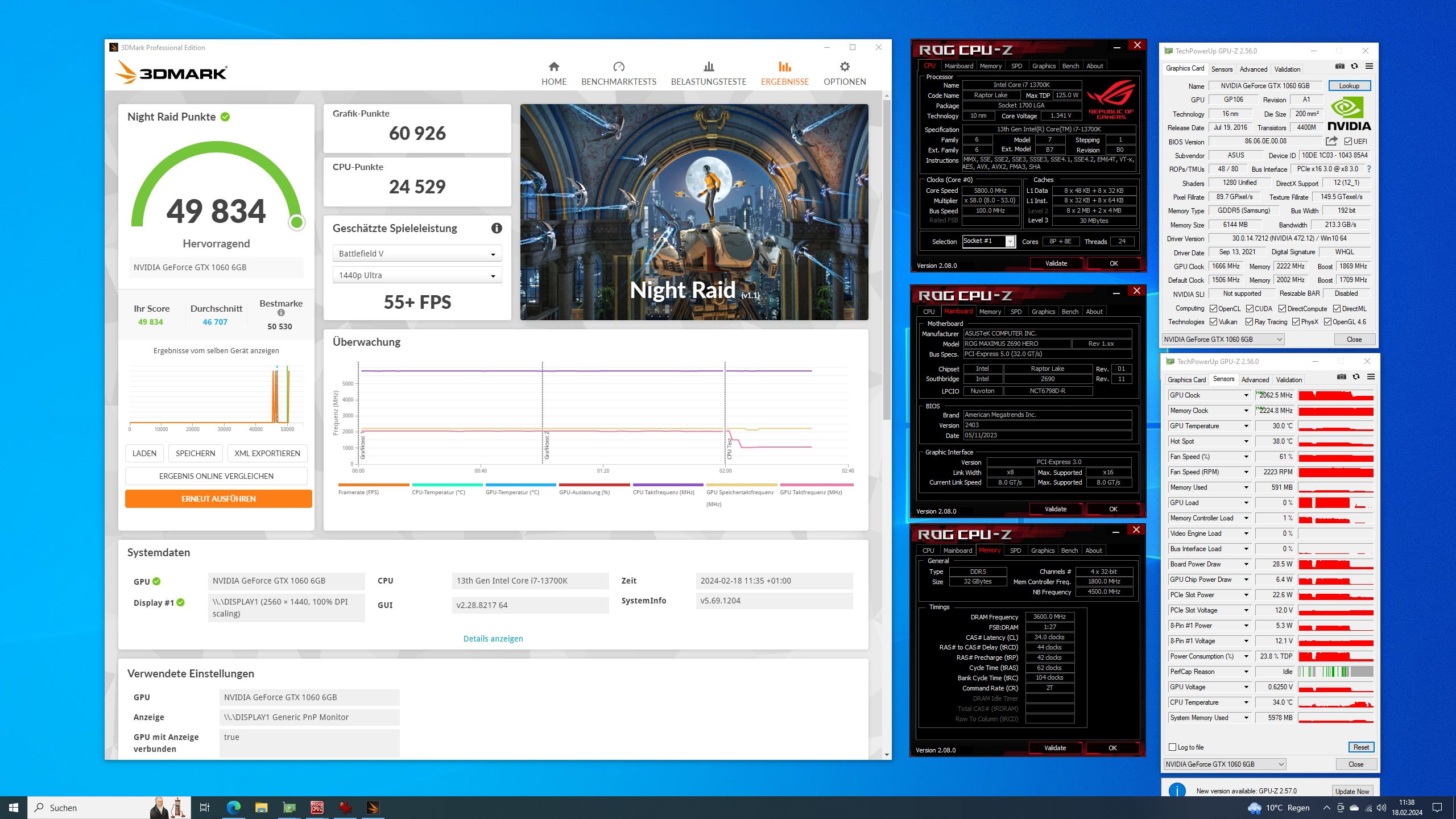Click Framerate (FPS) orange legend swatch
1456x819 pixels.
[374, 485]
